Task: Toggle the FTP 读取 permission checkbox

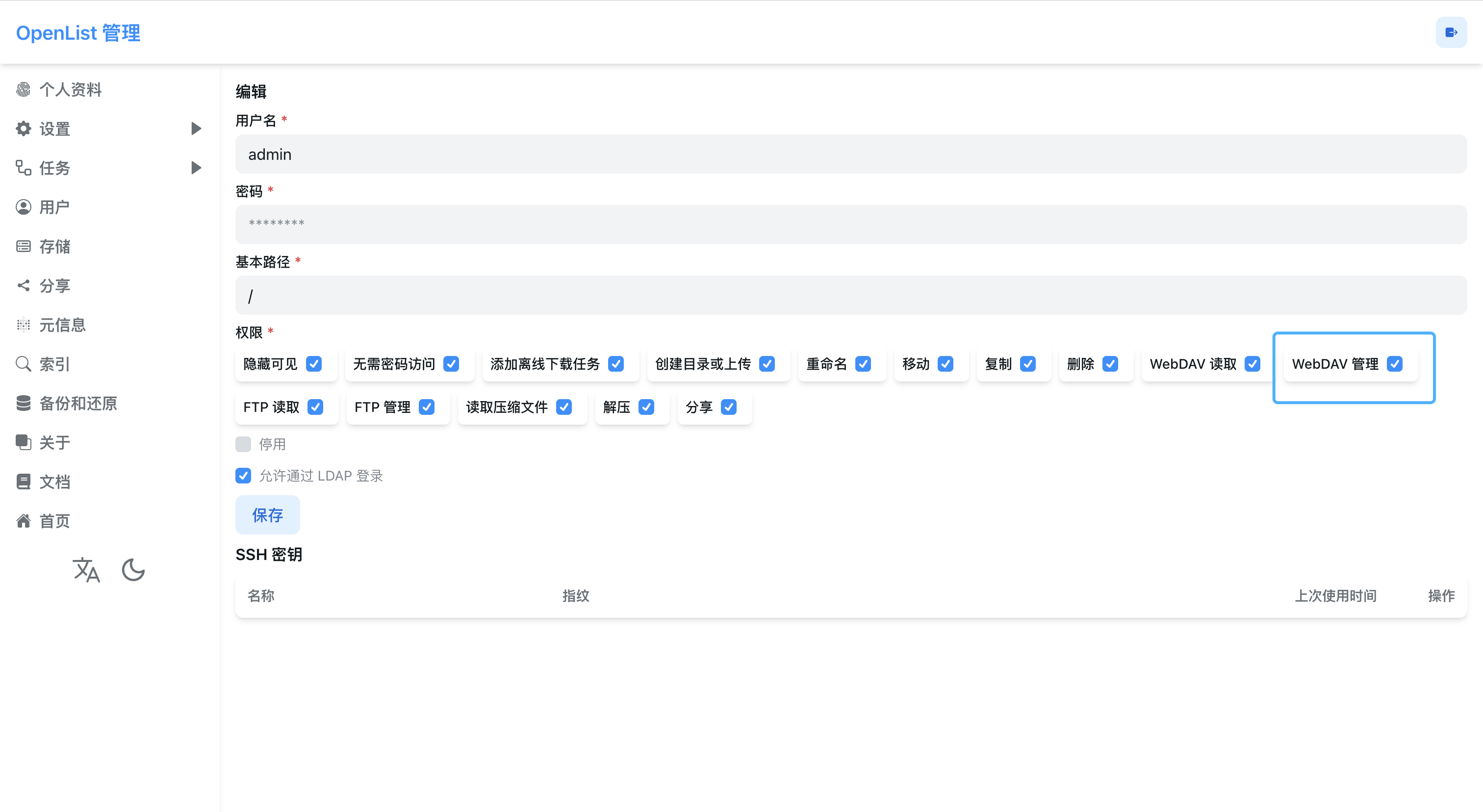Action: 315,407
